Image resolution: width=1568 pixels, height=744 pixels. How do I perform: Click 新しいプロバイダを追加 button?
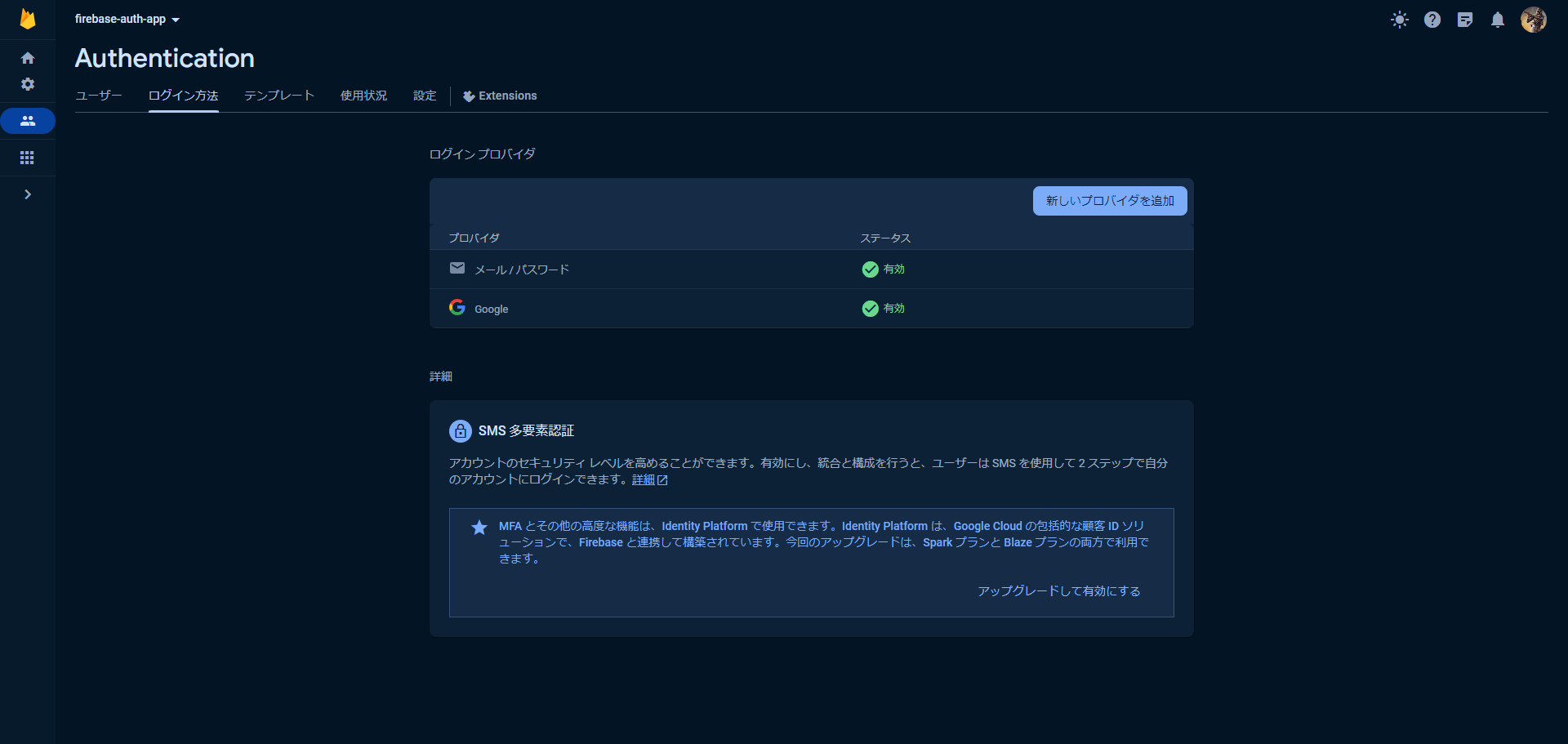(x=1109, y=200)
